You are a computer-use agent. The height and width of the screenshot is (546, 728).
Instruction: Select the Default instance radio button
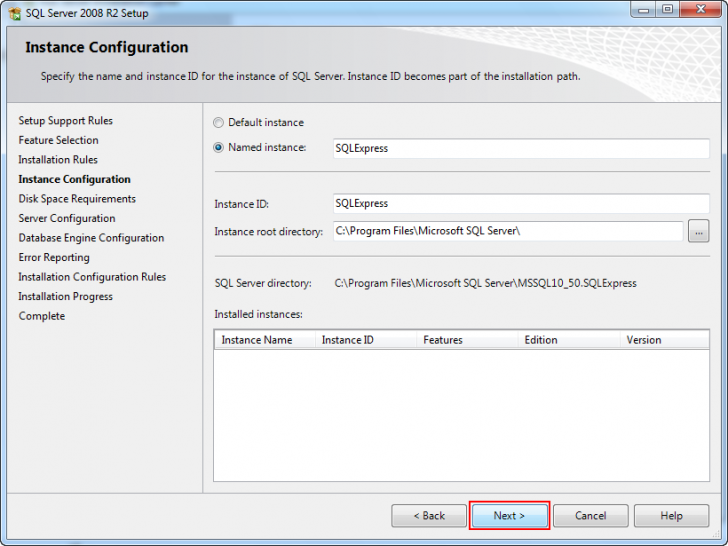pyautogui.click(x=218, y=123)
